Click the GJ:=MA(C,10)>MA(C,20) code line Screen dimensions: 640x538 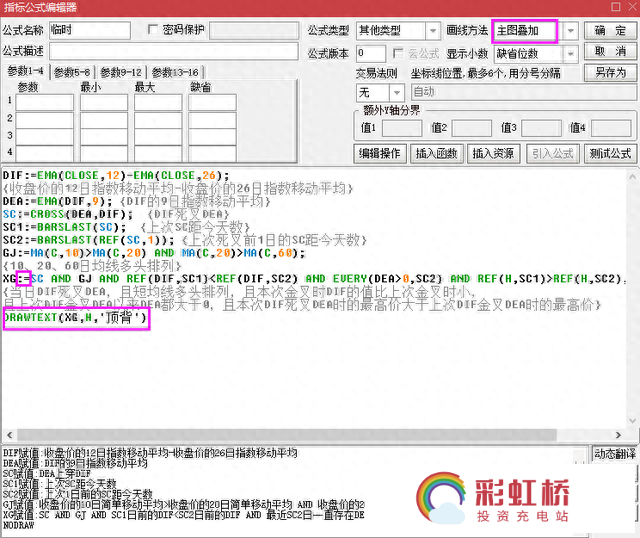pyautogui.click(x=153, y=253)
